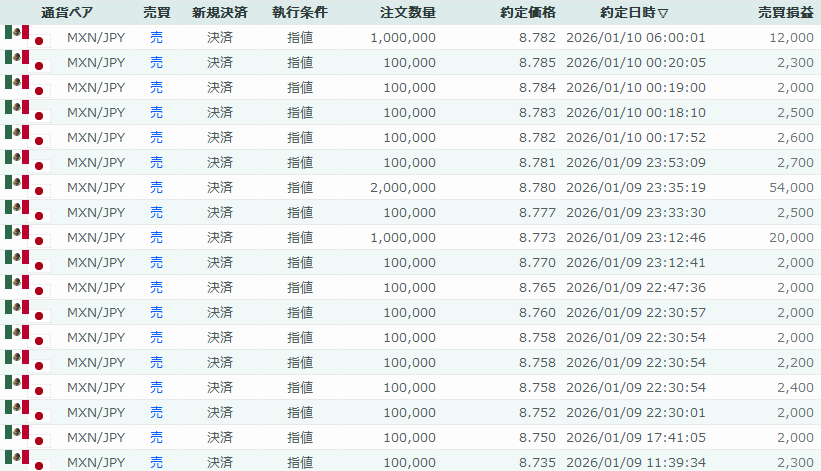The image size is (821, 471).
Task: Click the flag icon in the 2026/01/10 00:20:05 row
Action: 27,62
